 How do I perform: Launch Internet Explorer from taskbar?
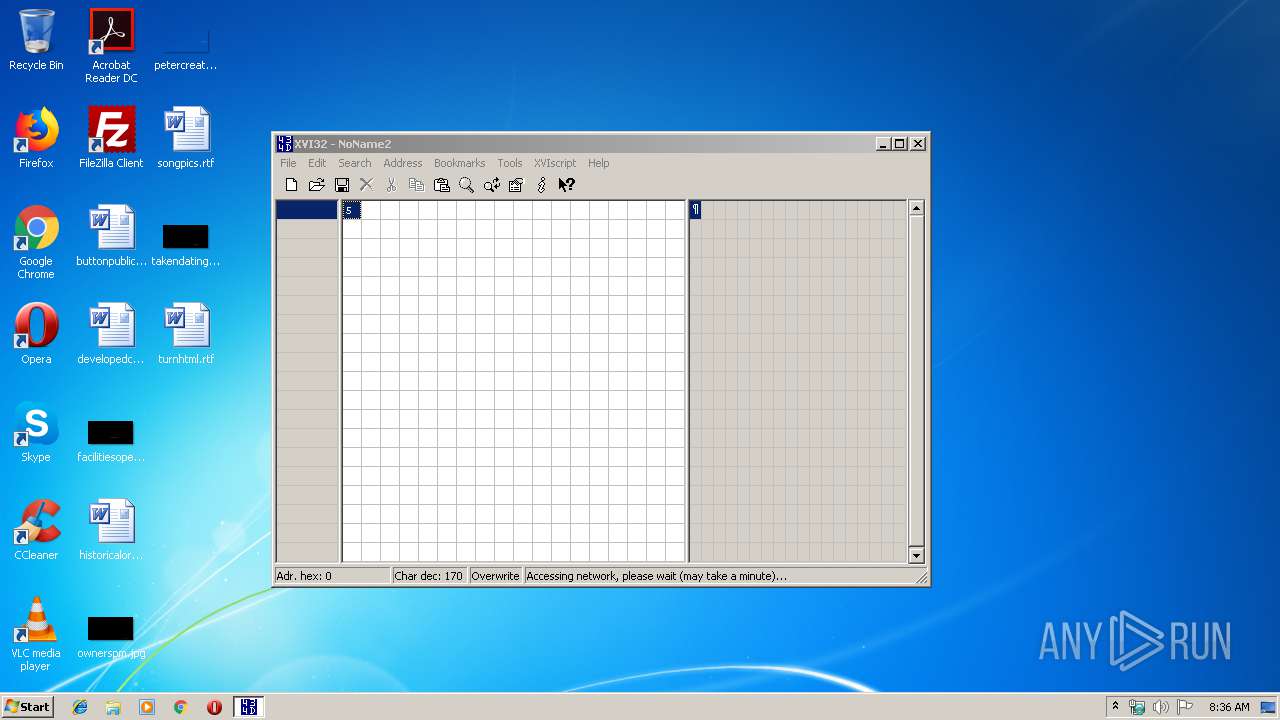click(80, 707)
